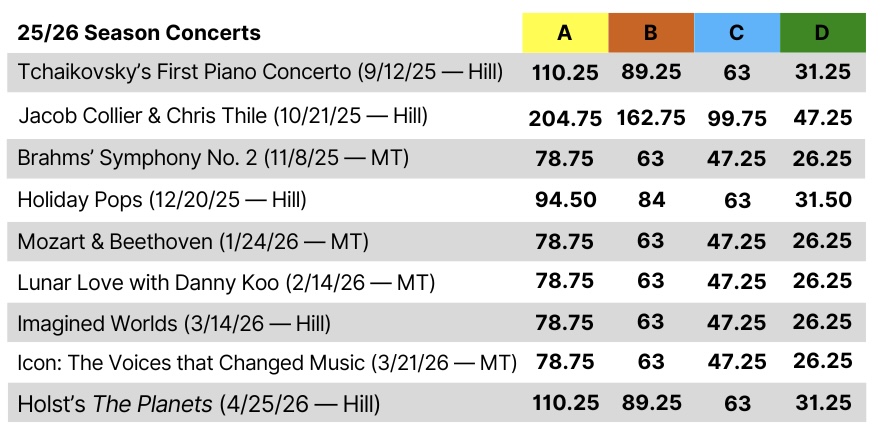Click Icon: The Voices that Changed Music
This screenshot has height=442, width=882.
coord(267,362)
